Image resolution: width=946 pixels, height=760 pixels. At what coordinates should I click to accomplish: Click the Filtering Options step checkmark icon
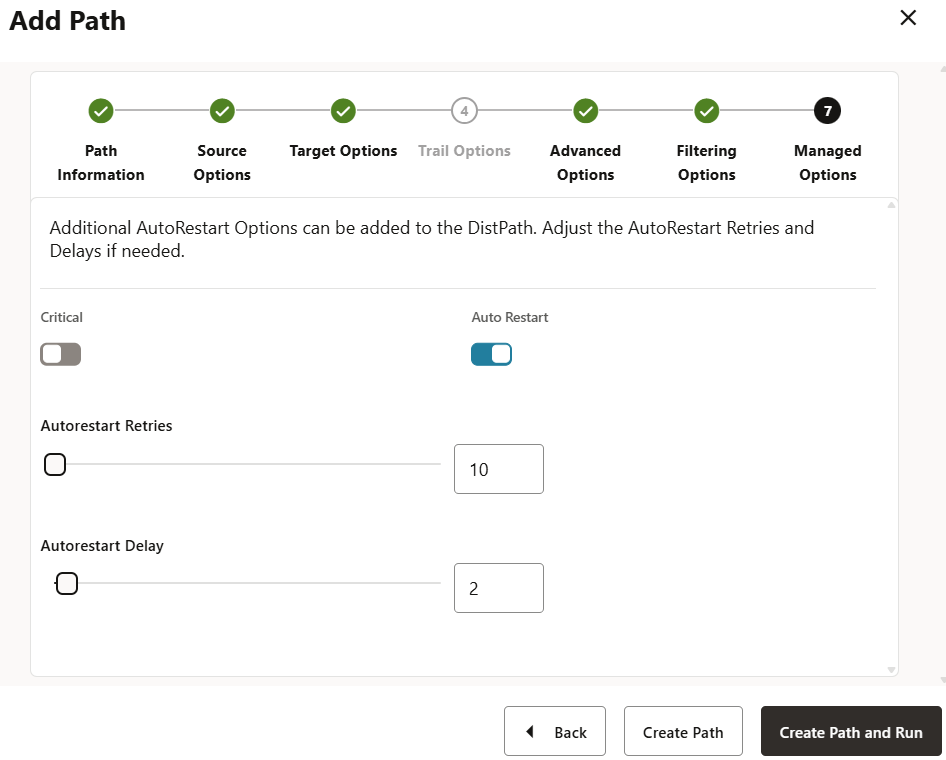tap(707, 111)
